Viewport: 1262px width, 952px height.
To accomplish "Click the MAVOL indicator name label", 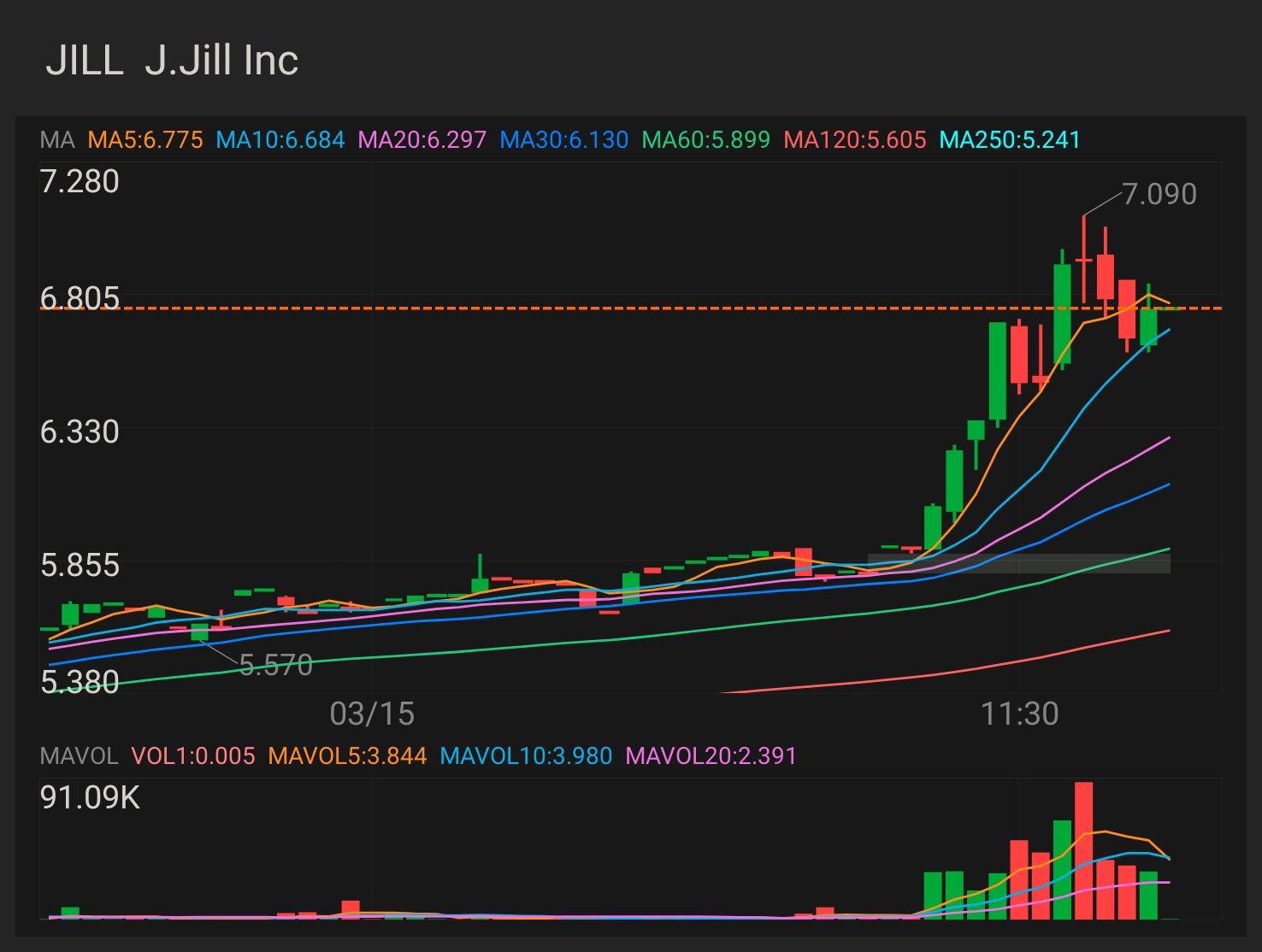I will [x=79, y=756].
